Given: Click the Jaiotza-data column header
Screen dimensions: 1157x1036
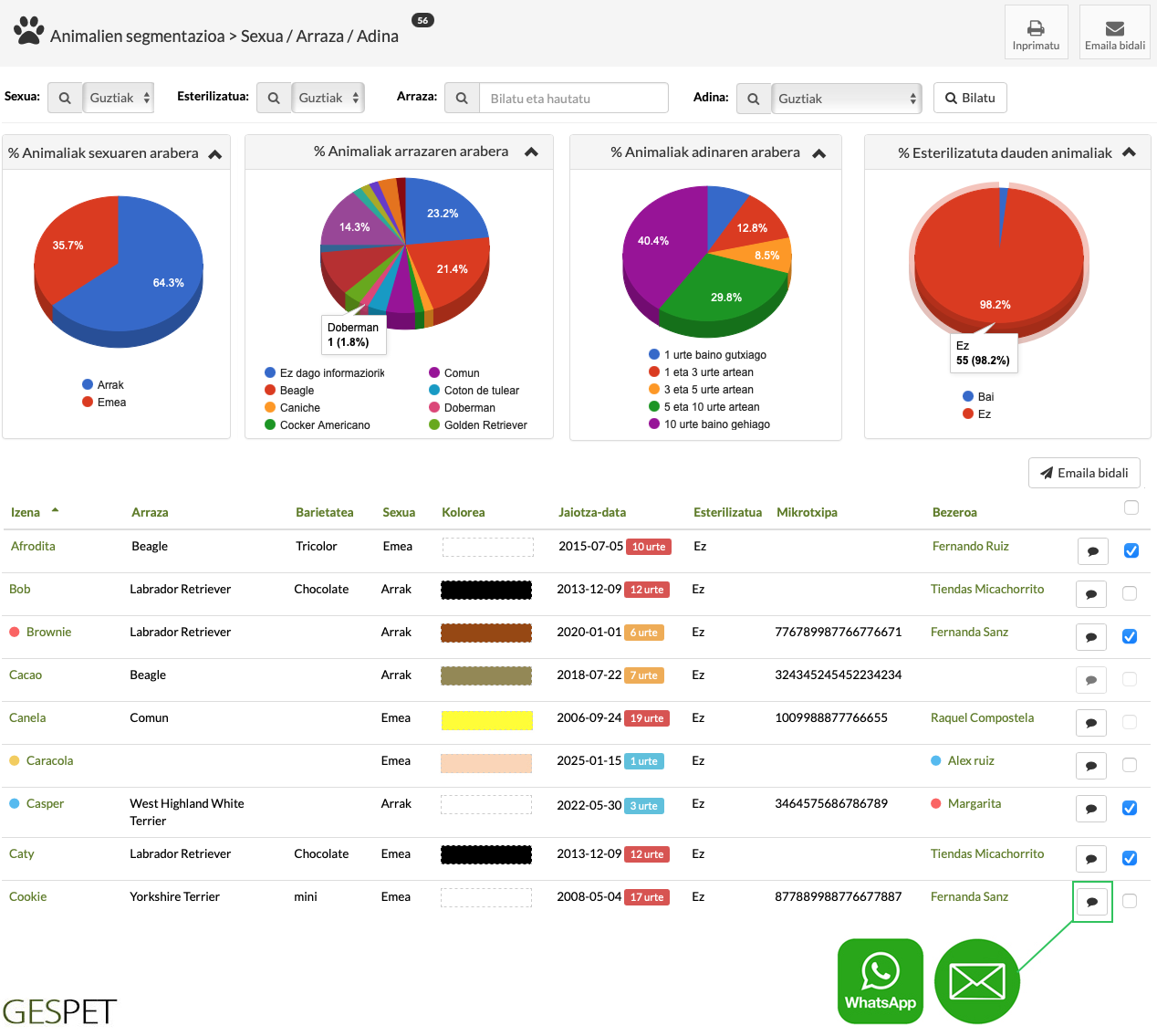Looking at the screenshot, I should [592, 512].
